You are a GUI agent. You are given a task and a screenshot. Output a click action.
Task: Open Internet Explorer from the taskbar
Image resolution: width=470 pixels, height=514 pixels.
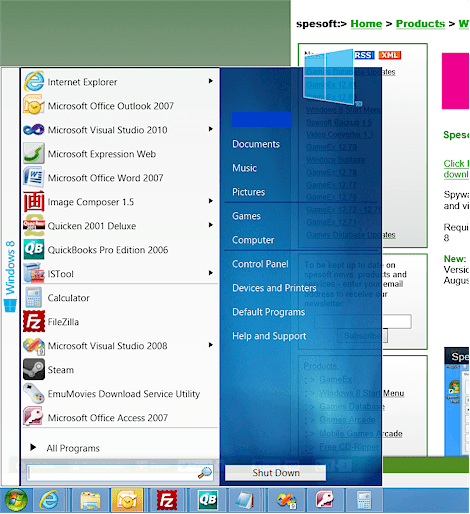(x=49, y=500)
